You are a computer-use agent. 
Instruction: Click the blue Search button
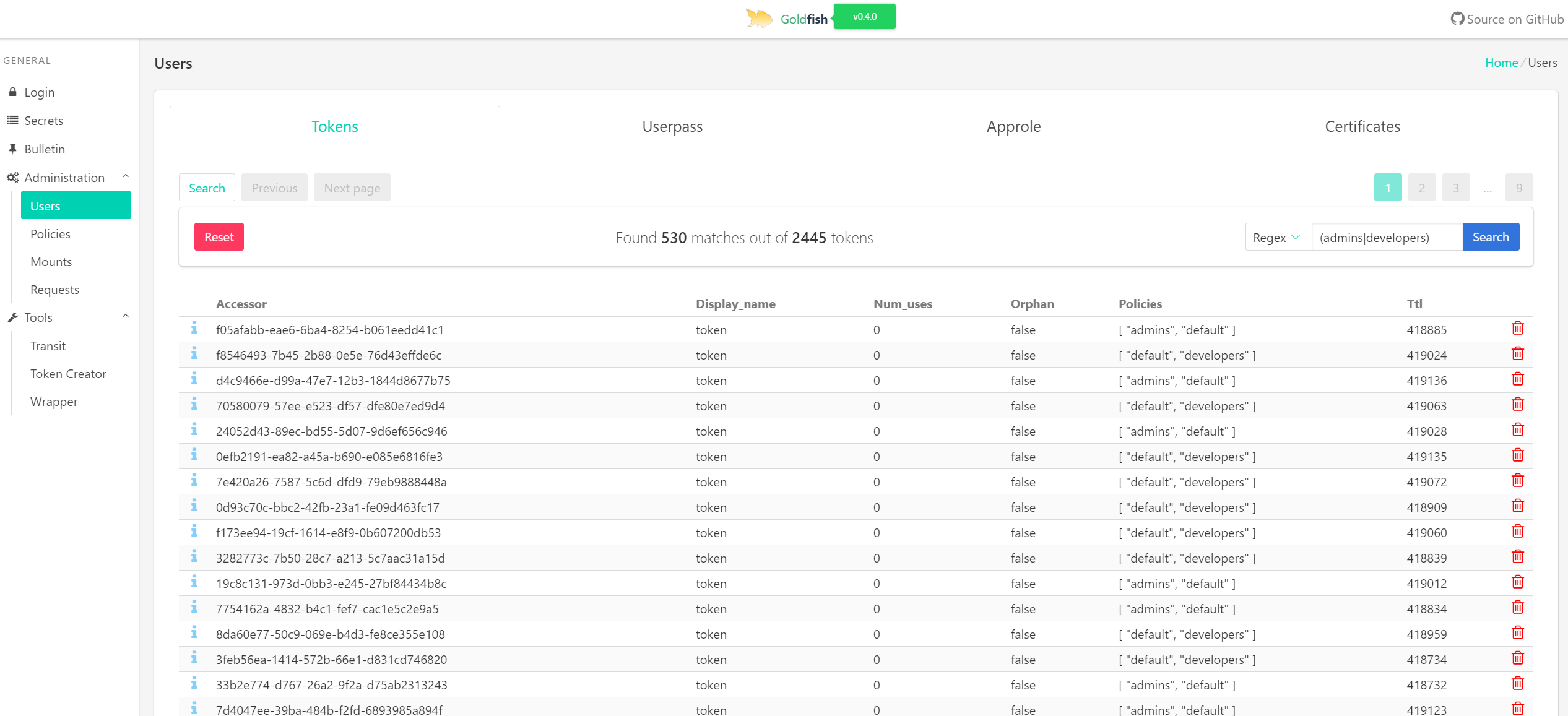[x=1490, y=237]
